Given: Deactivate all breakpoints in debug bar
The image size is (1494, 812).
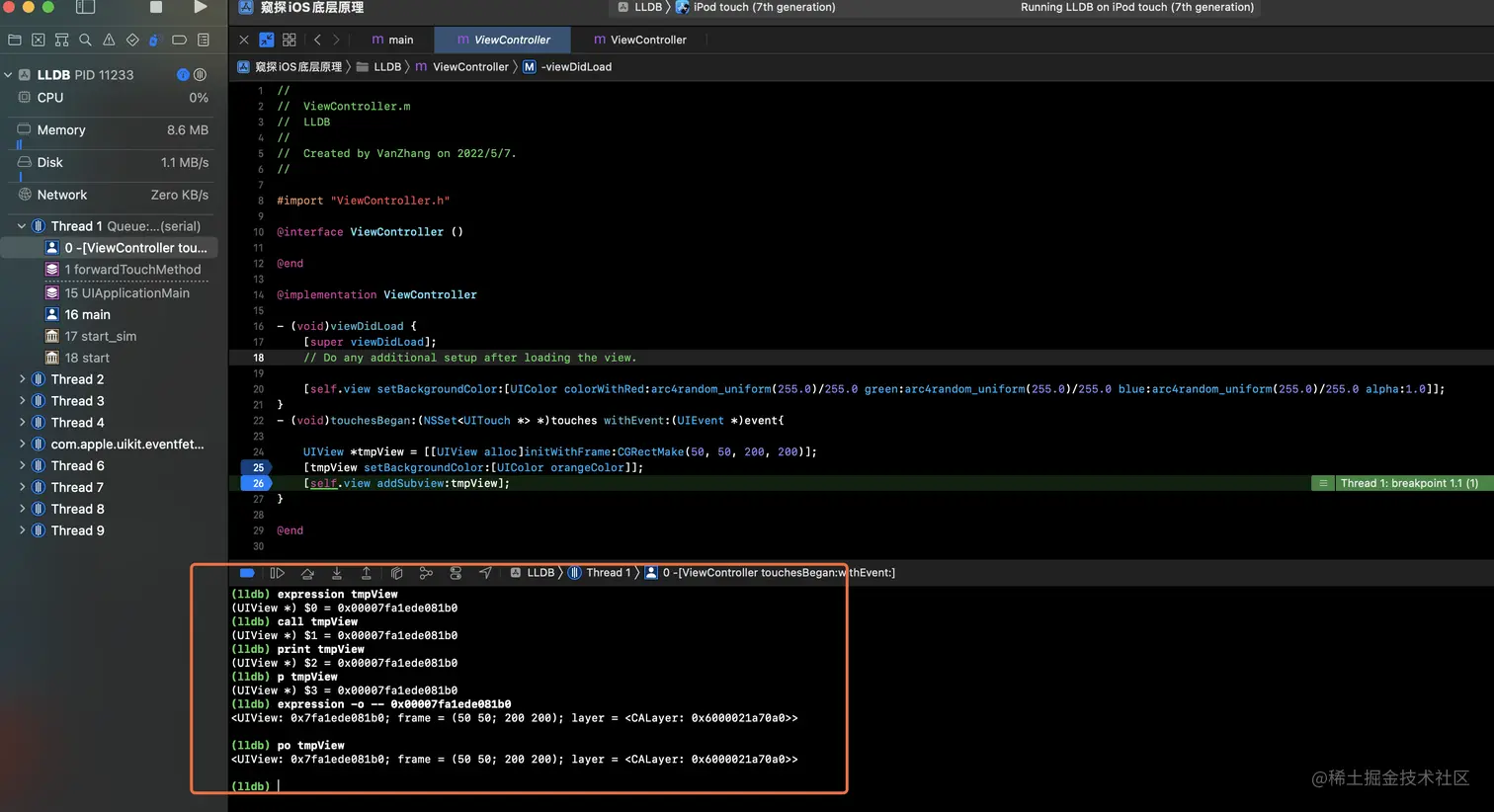Looking at the screenshot, I should 248,573.
